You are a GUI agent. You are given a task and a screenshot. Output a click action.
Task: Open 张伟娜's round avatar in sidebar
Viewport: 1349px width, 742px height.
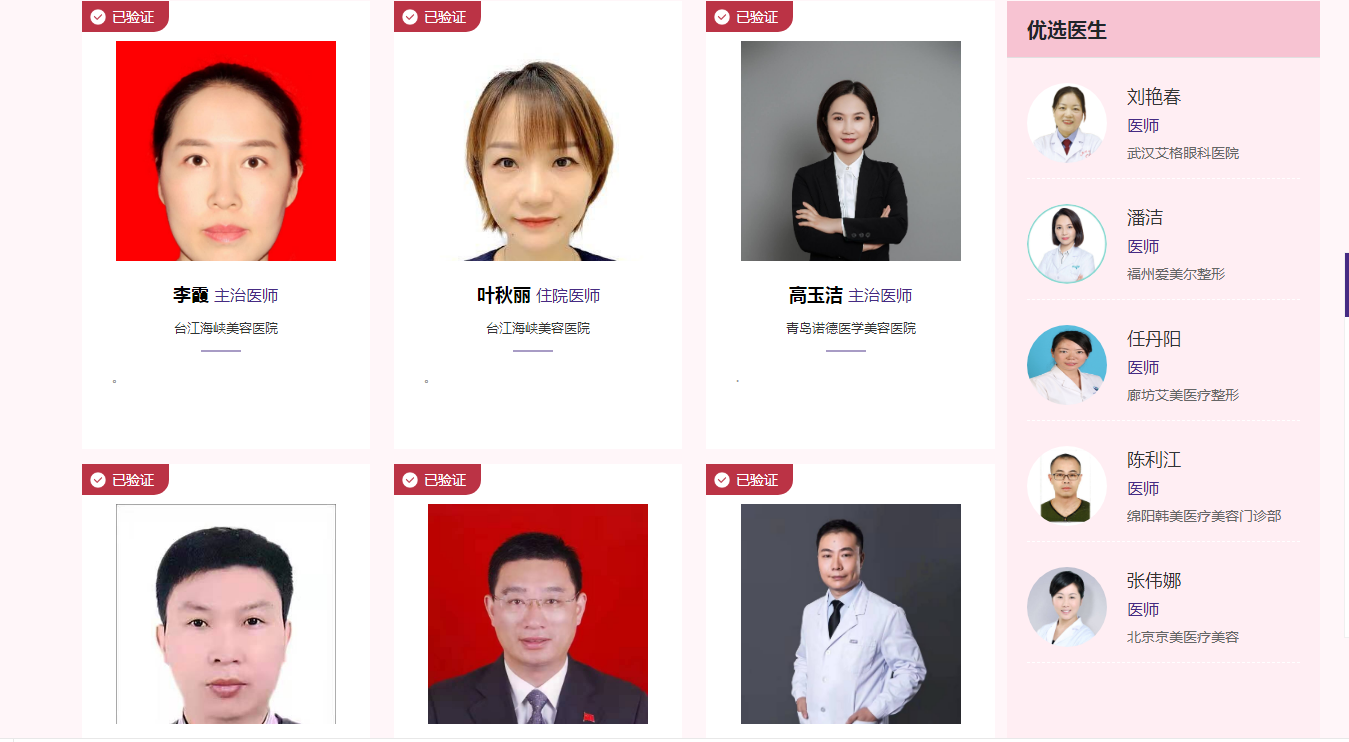(1067, 607)
